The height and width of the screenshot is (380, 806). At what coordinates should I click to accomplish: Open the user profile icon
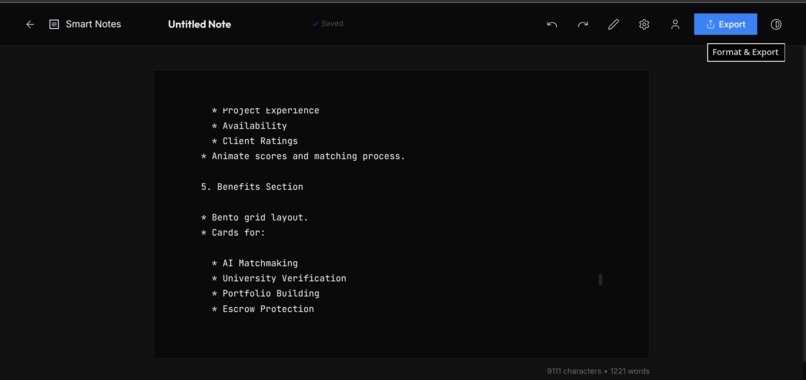pos(675,24)
